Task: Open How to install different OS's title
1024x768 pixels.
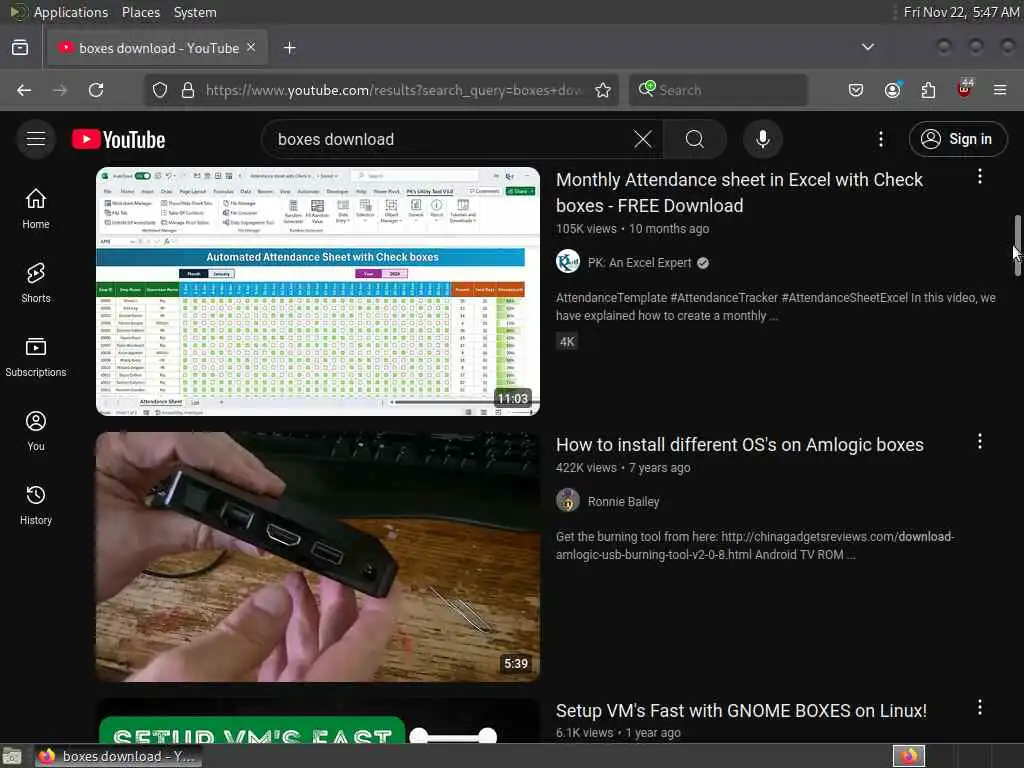Action: (739, 445)
